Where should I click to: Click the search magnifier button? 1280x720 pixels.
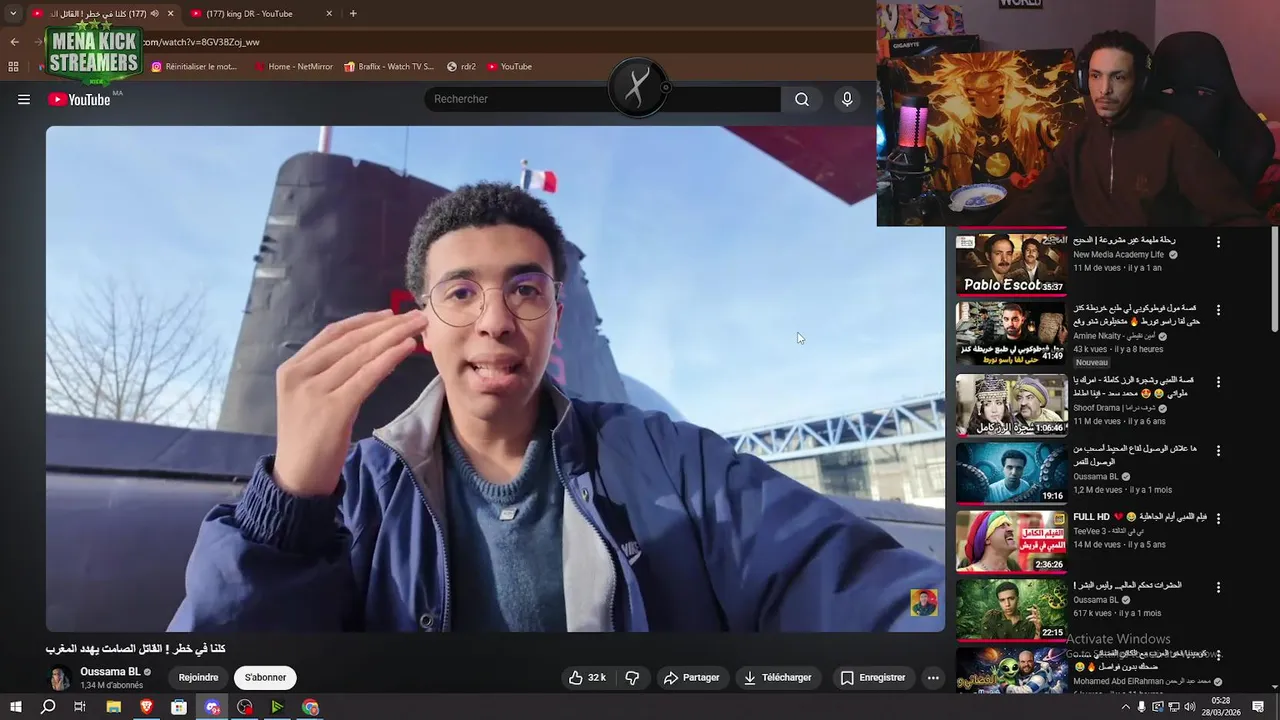pyautogui.click(x=802, y=99)
